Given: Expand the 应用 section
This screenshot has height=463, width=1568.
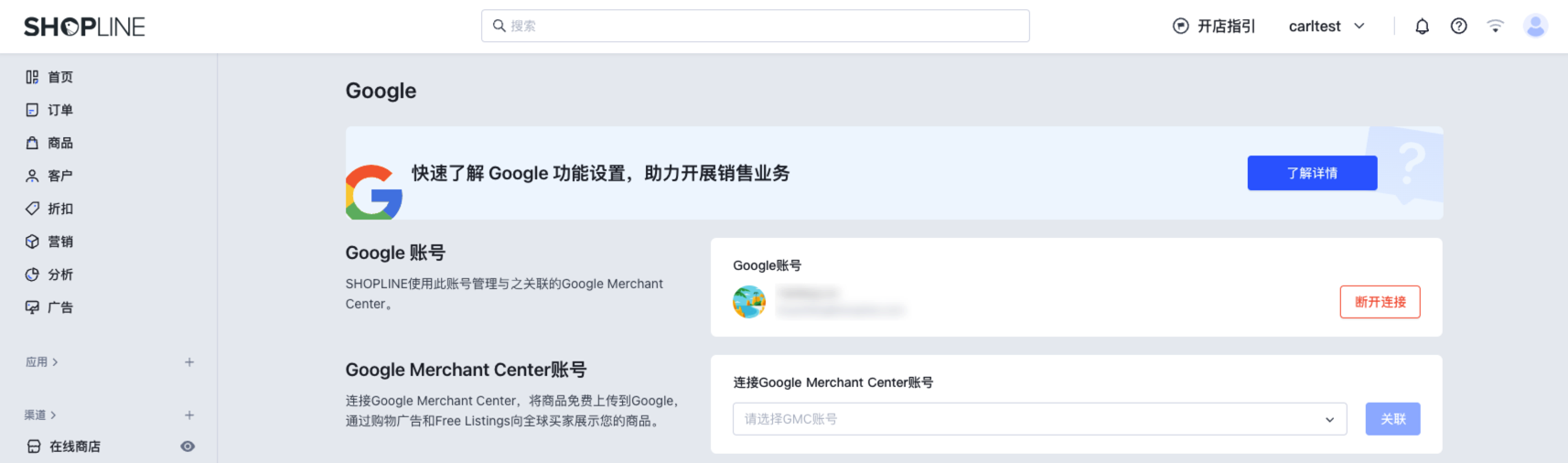Looking at the screenshot, I should tap(41, 362).
